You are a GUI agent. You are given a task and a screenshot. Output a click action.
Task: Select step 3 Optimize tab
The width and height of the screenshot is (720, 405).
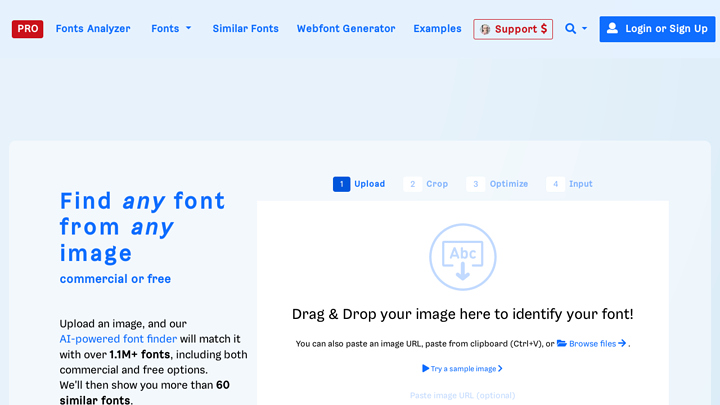pyautogui.click(x=497, y=184)
